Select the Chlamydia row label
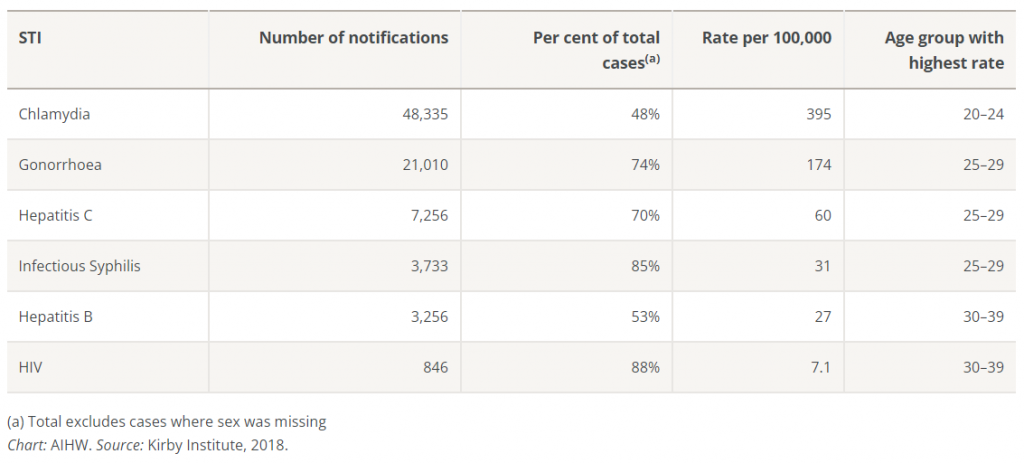 tap(54, 114)
